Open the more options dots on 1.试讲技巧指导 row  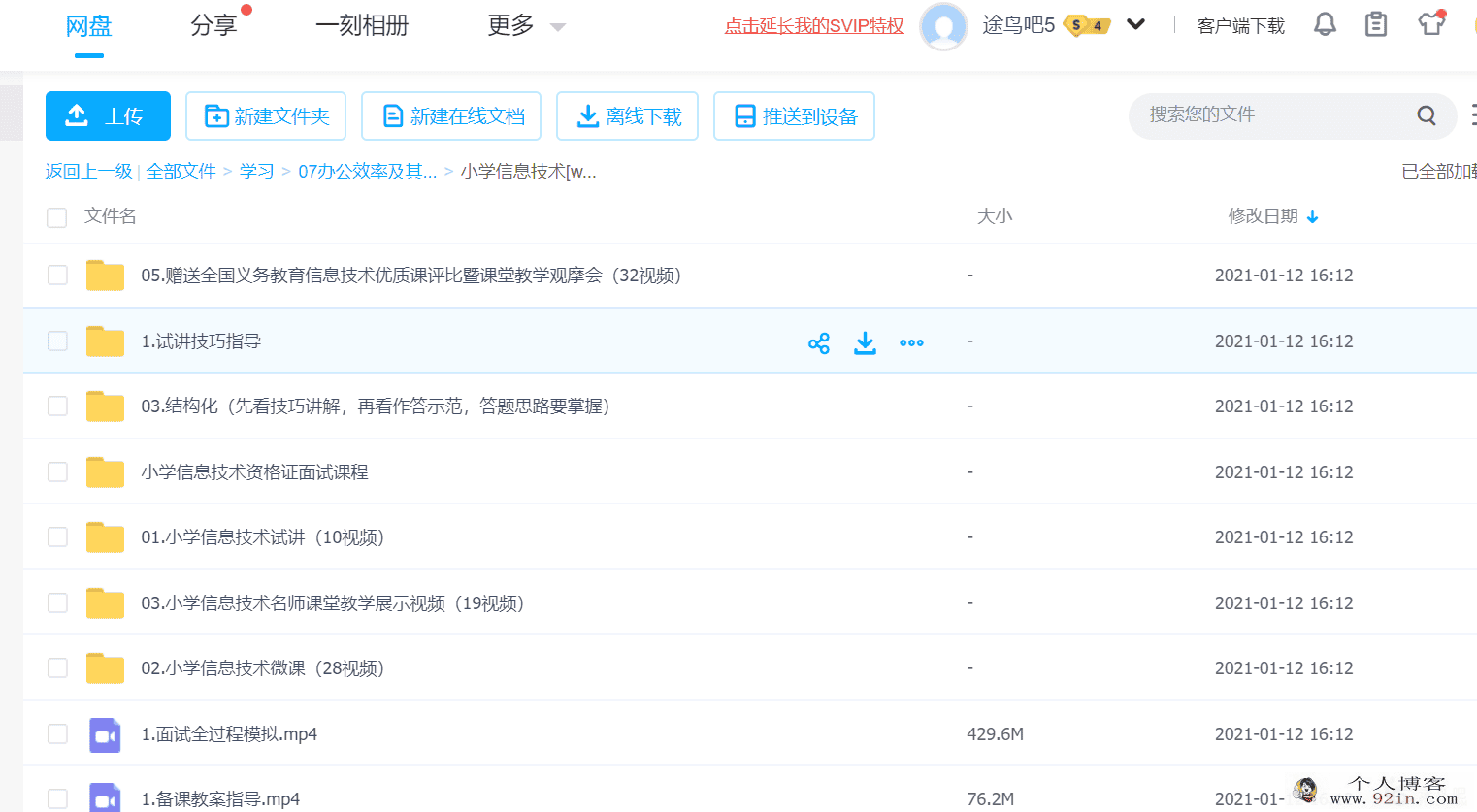(x=911, y=343)
